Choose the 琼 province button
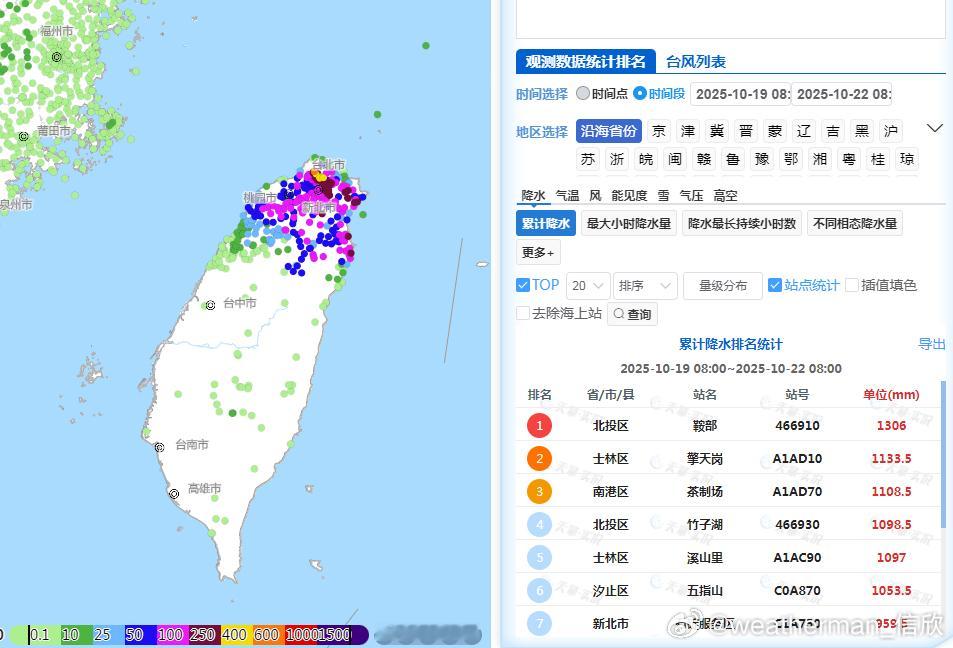 click(x=907, y=159)
